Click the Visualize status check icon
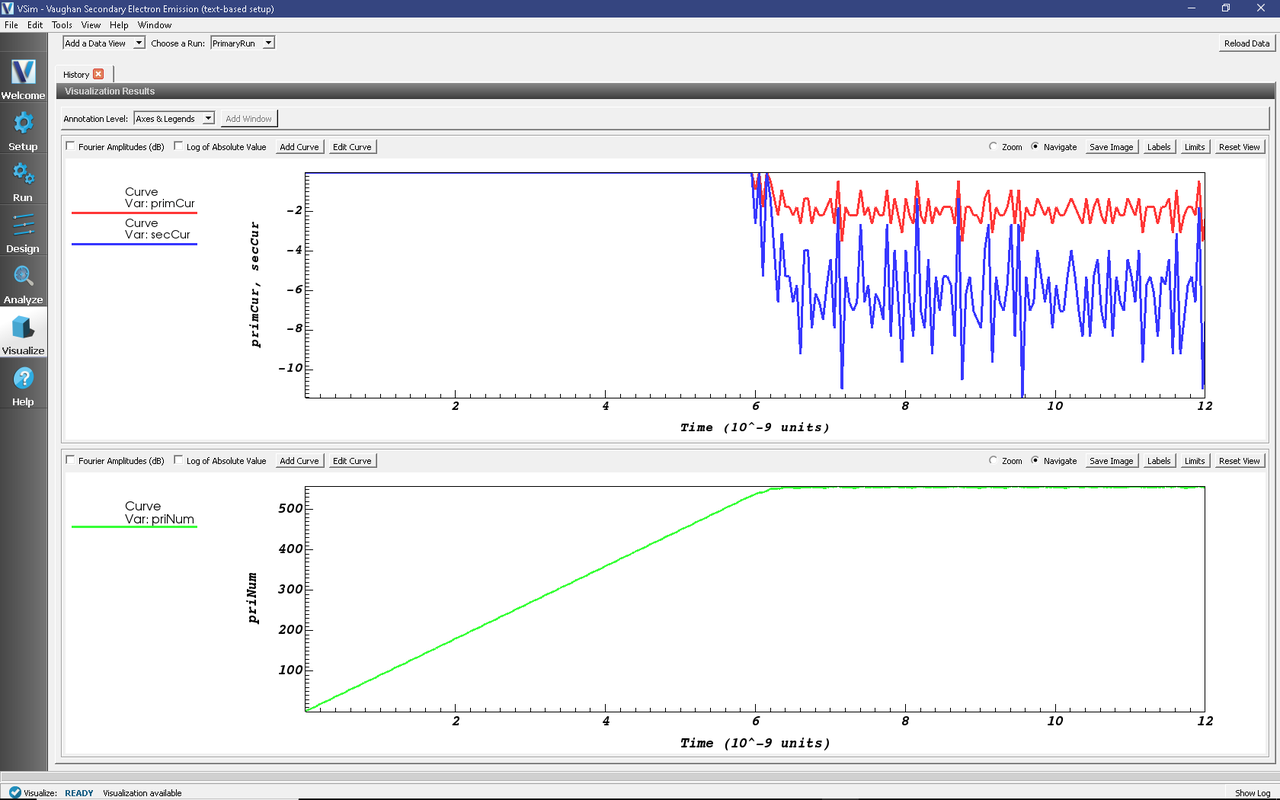The width and height of the screenshot is (1280, 800). pos(15,792)
